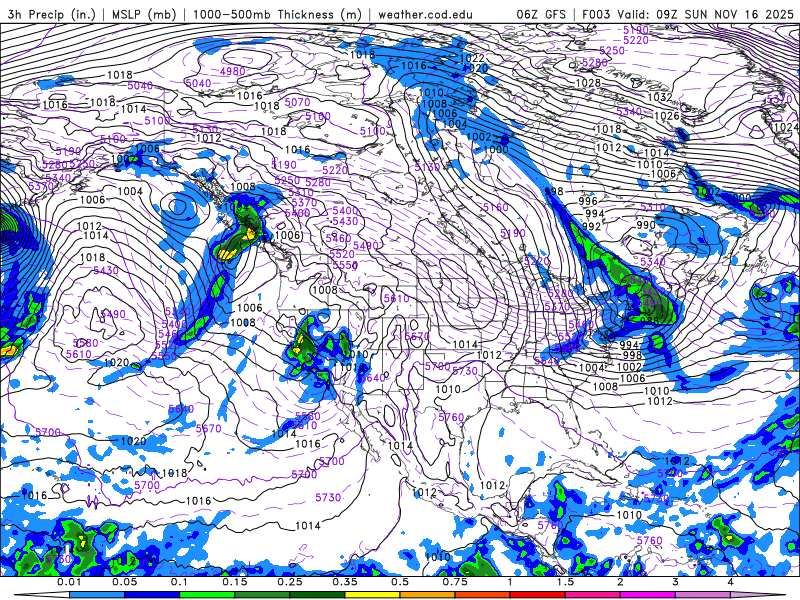
Task: Click the 990 pressure contour label
Action: 646,225
